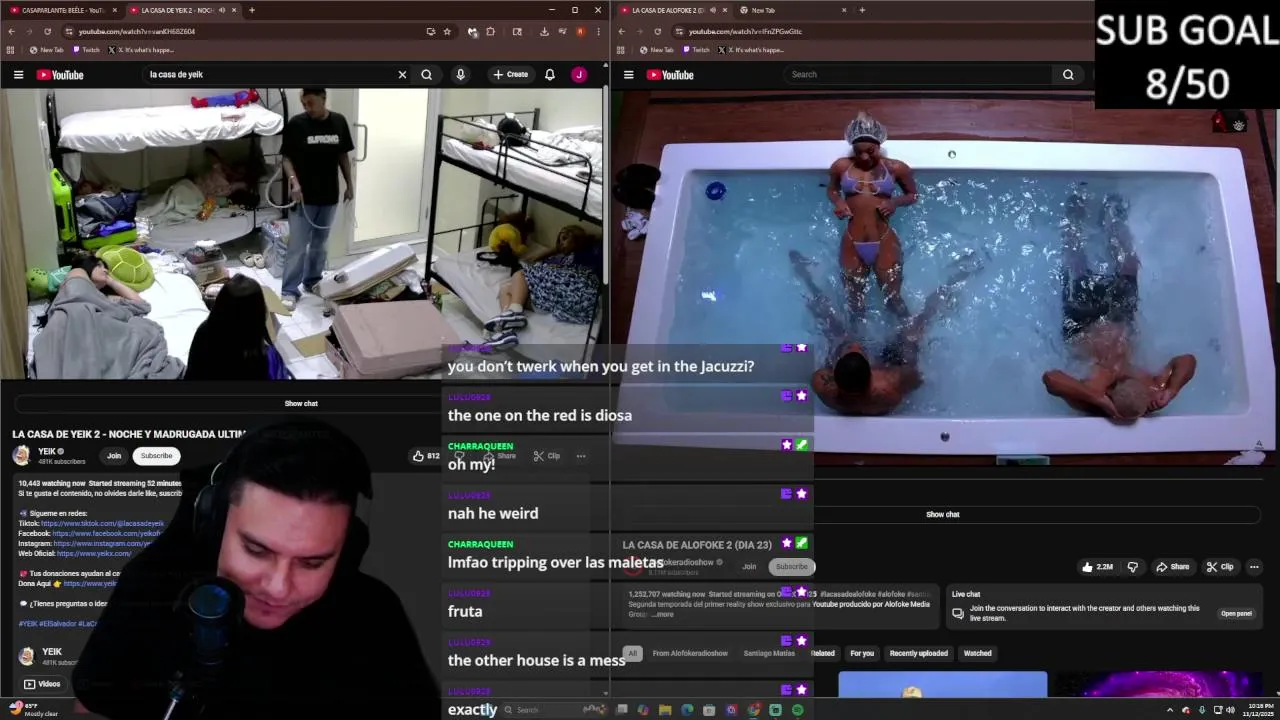Go back in the left browser window
Image resolution: width=1280 pixels, height=720 pixels.
(x=11, y=31)
